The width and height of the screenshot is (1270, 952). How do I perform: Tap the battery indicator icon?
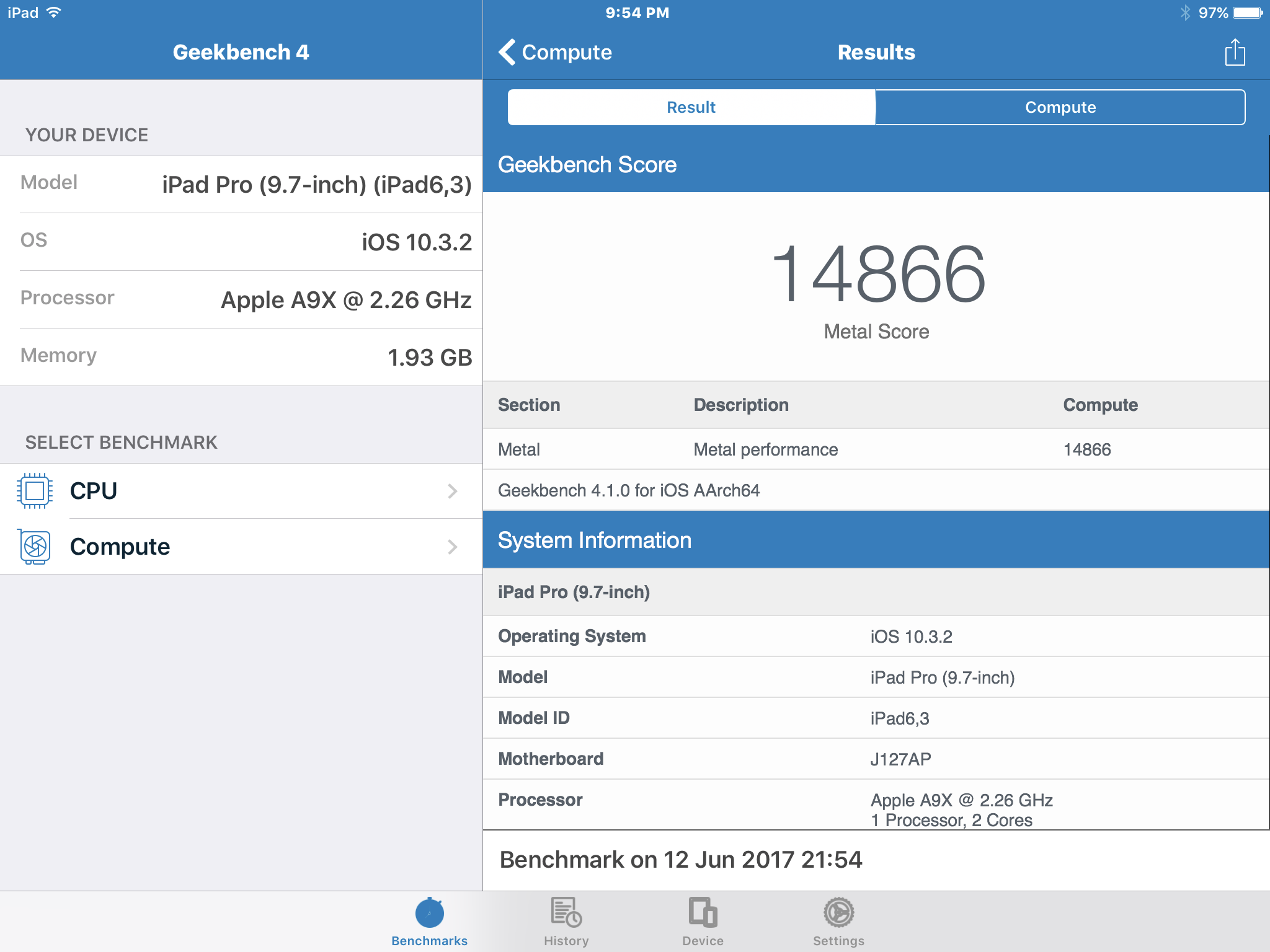coord(1248,12)
